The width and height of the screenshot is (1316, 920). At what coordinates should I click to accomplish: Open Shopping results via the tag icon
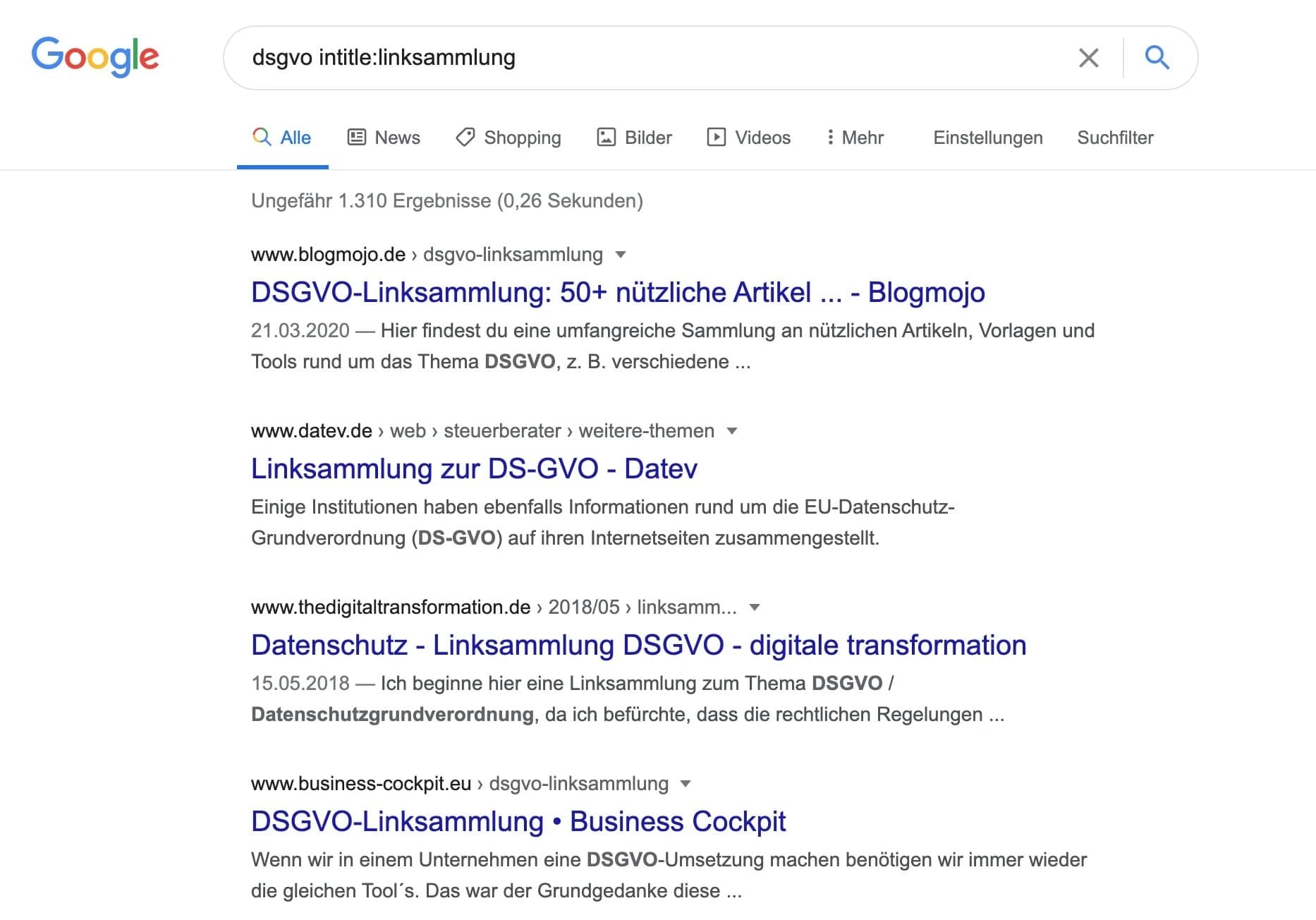465,137
